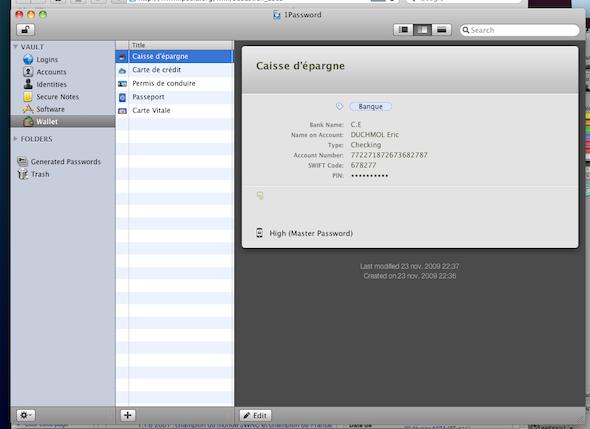Click the card icon beside Carte de crédit

122,70
